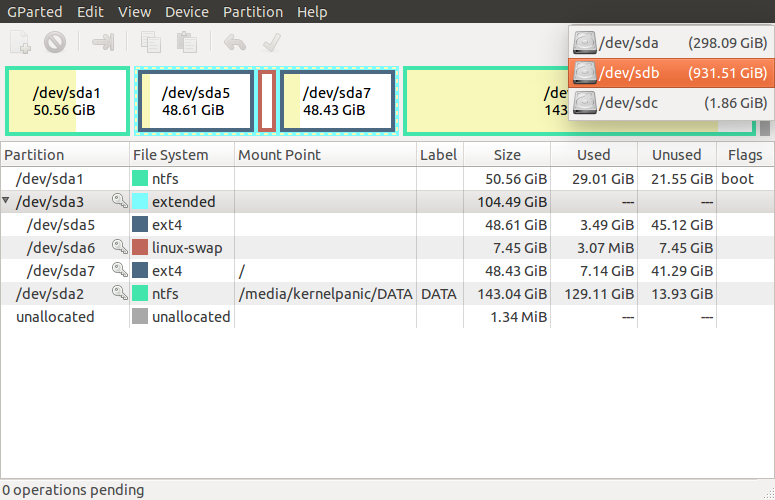Click the cyan extended color swatch
Screen dimensions: 775x500
pyautogui.click(x=140, y=201)
